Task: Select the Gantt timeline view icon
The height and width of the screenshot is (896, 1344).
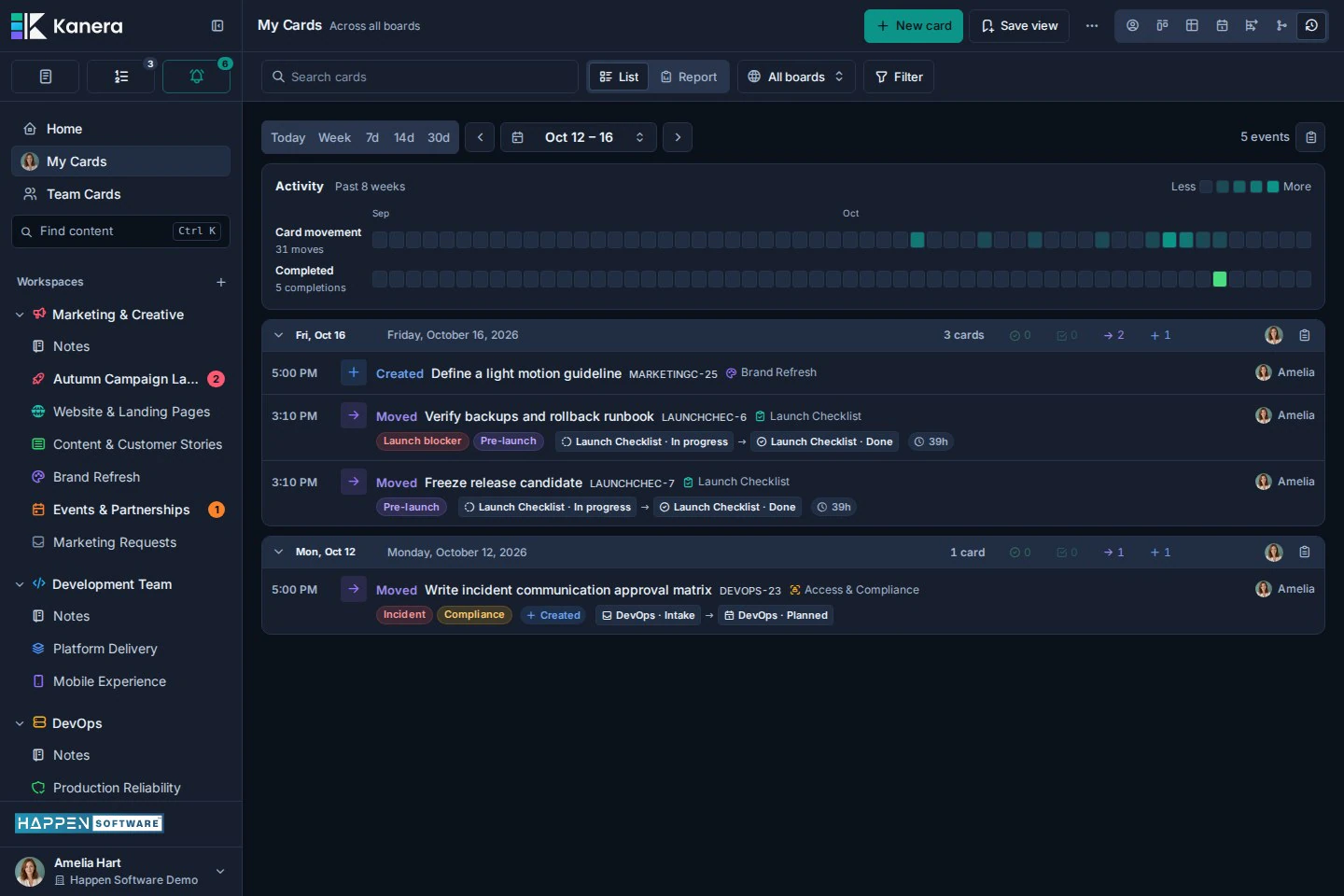Action: pos(1252,25)
